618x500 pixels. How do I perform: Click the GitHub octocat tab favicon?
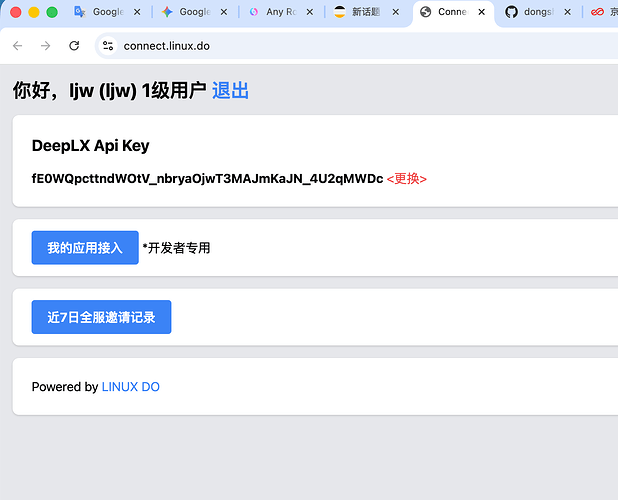(511, 12)
